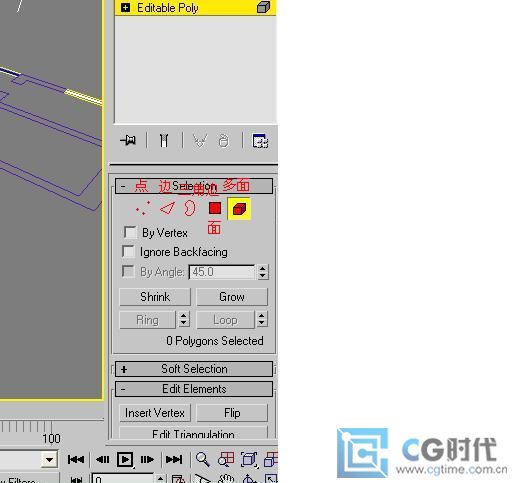
Task: Click the Insert Vertex button
Action: (x=155, y=413)
